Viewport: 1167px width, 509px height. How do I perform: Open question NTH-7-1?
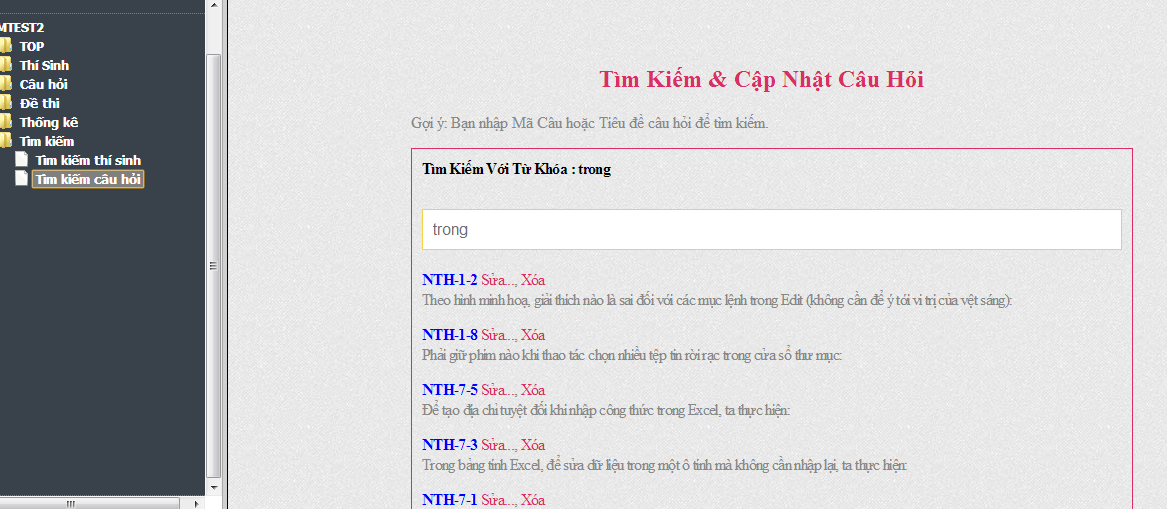[450, 500]
